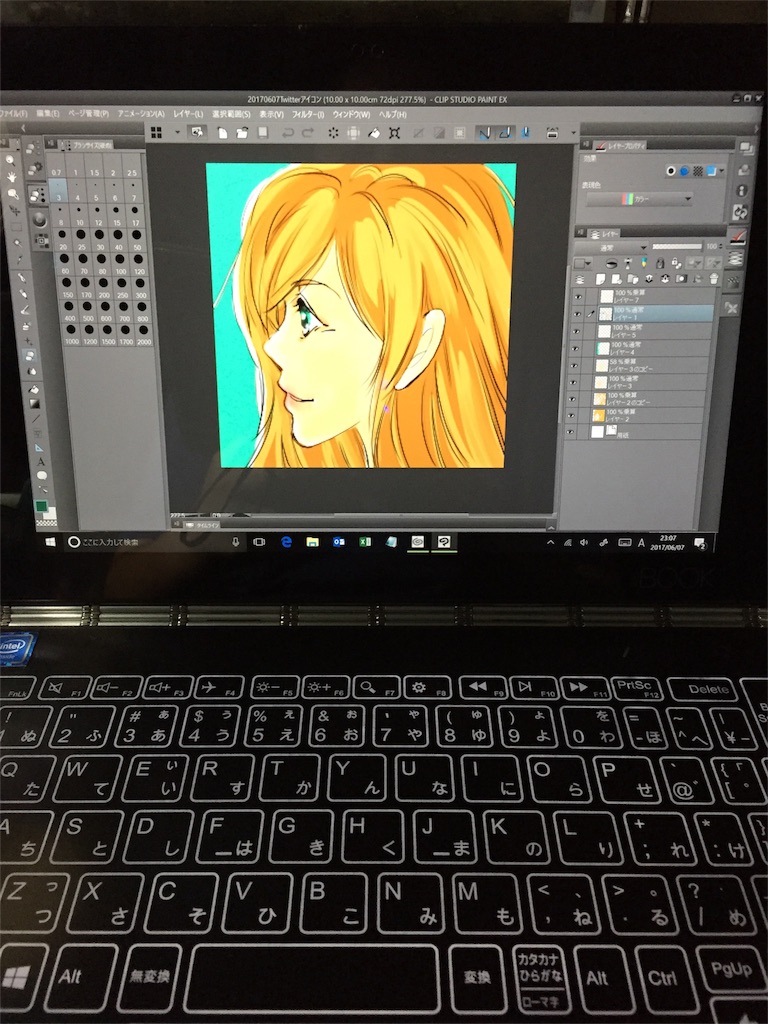This screenshot has height=1024, width=768.
Task: Open レイヤー(L) menu
Action: point(188,114)
